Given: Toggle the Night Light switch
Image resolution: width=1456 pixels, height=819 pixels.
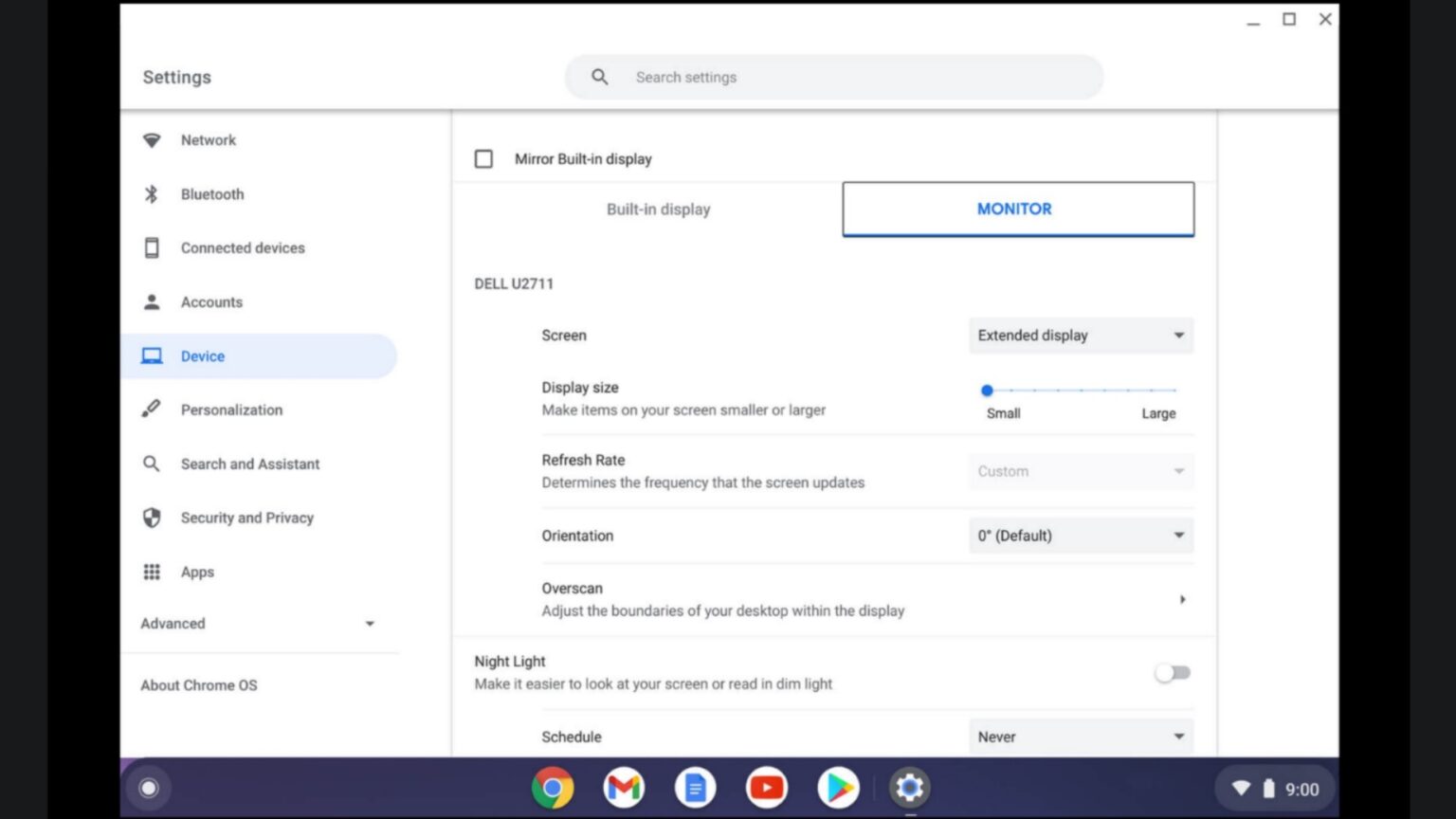Looking at the screenshot, I should 1173,673.
